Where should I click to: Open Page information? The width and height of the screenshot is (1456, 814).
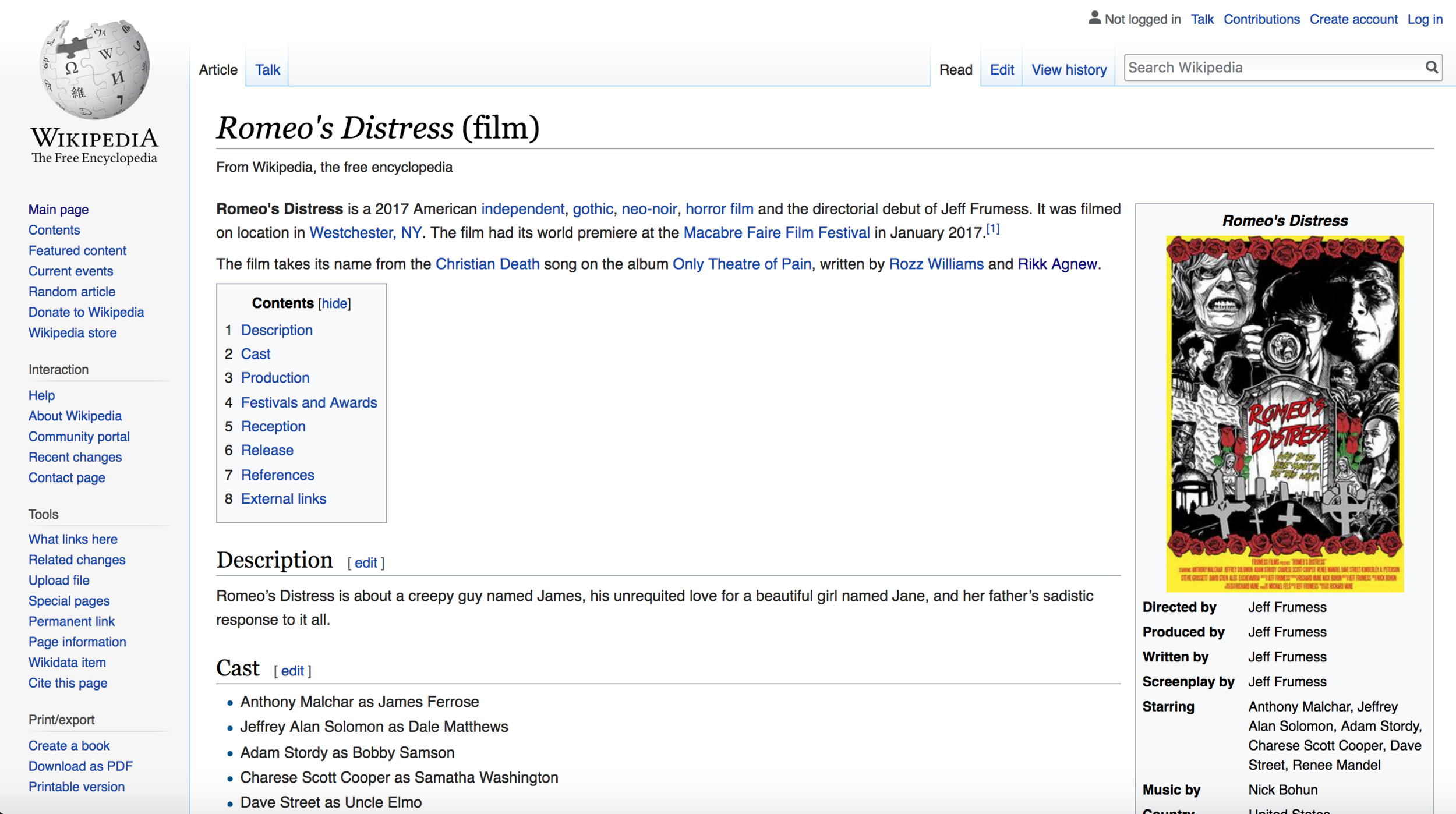[77, 642]
